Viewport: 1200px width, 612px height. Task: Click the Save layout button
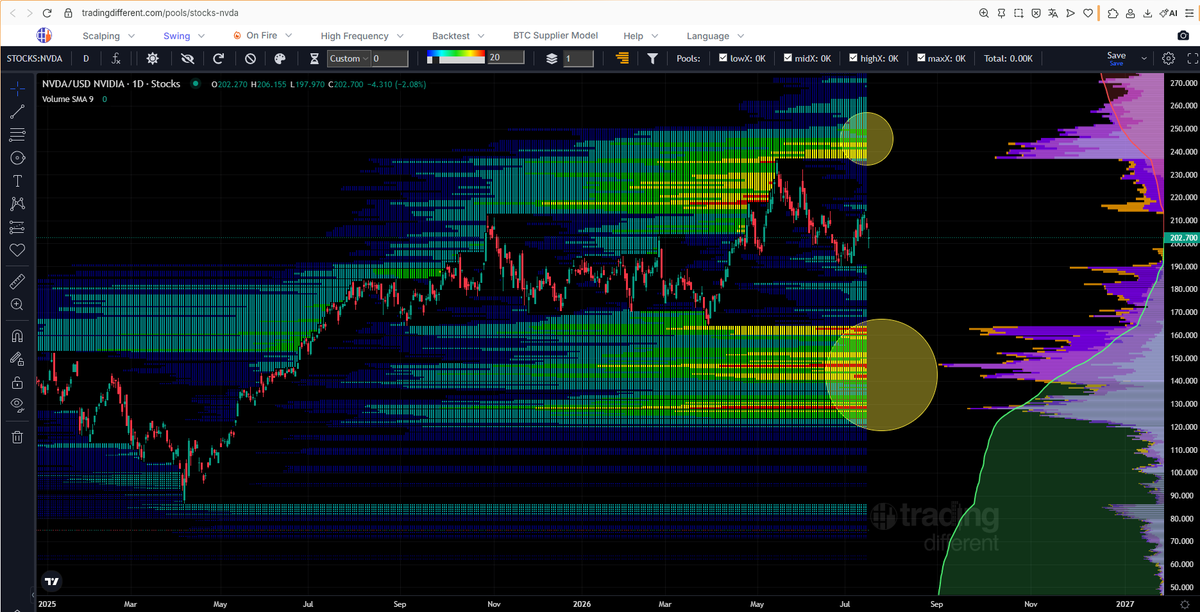click(1116, 58)
